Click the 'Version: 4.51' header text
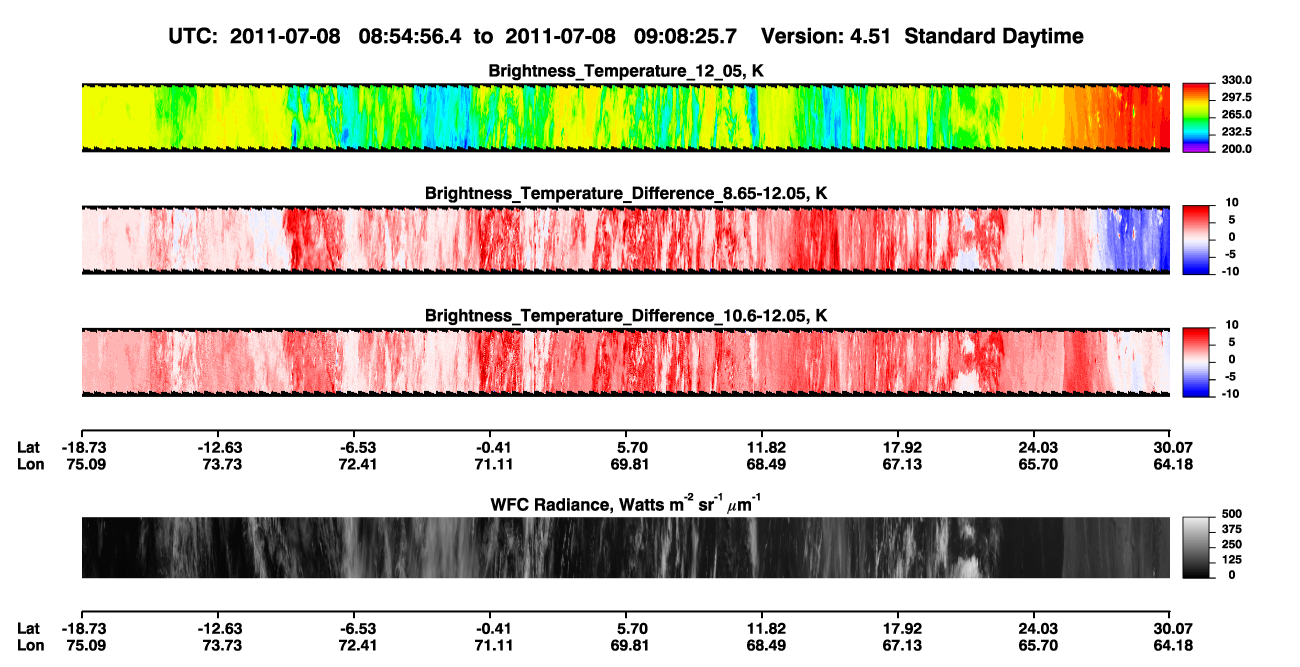The height and width of the screenshot is (667, 1300). 826,37
